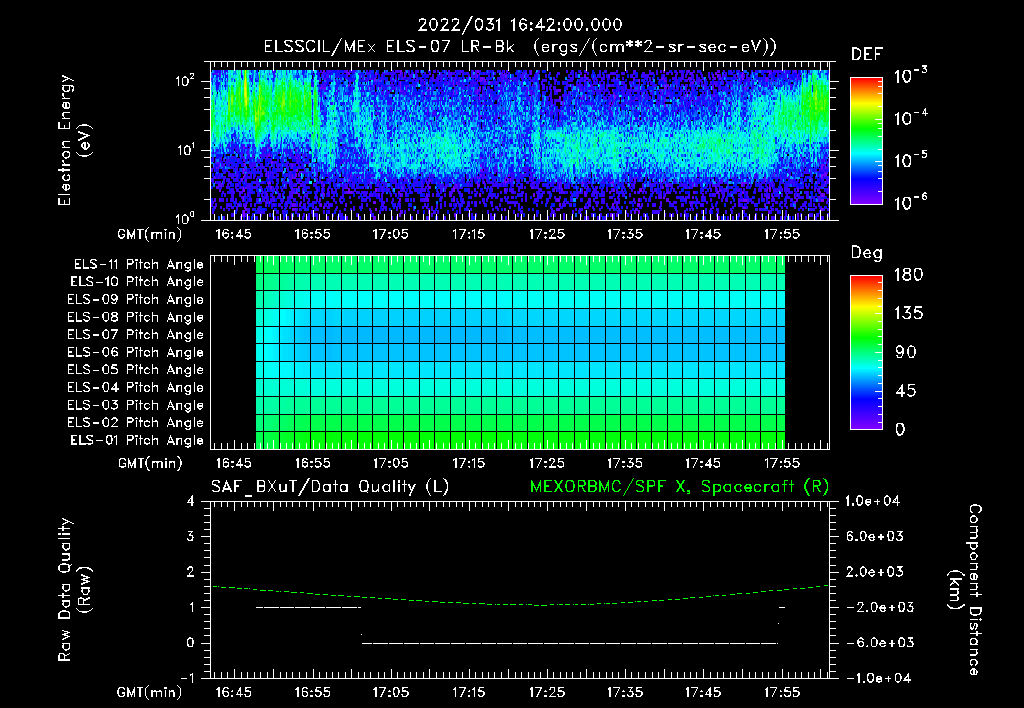Screen dimensions: 1024x708
Task: Click the DEF label above top color bar
Action: [867, 54]
